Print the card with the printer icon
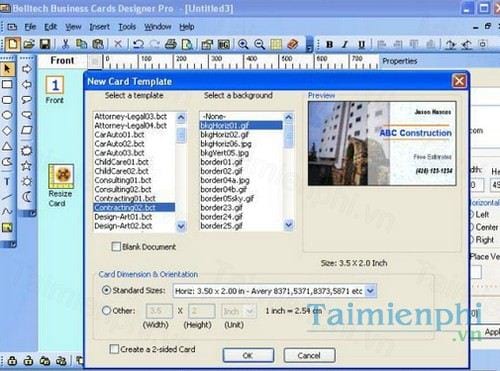This screenshot has height=371, width=500. 171,44
